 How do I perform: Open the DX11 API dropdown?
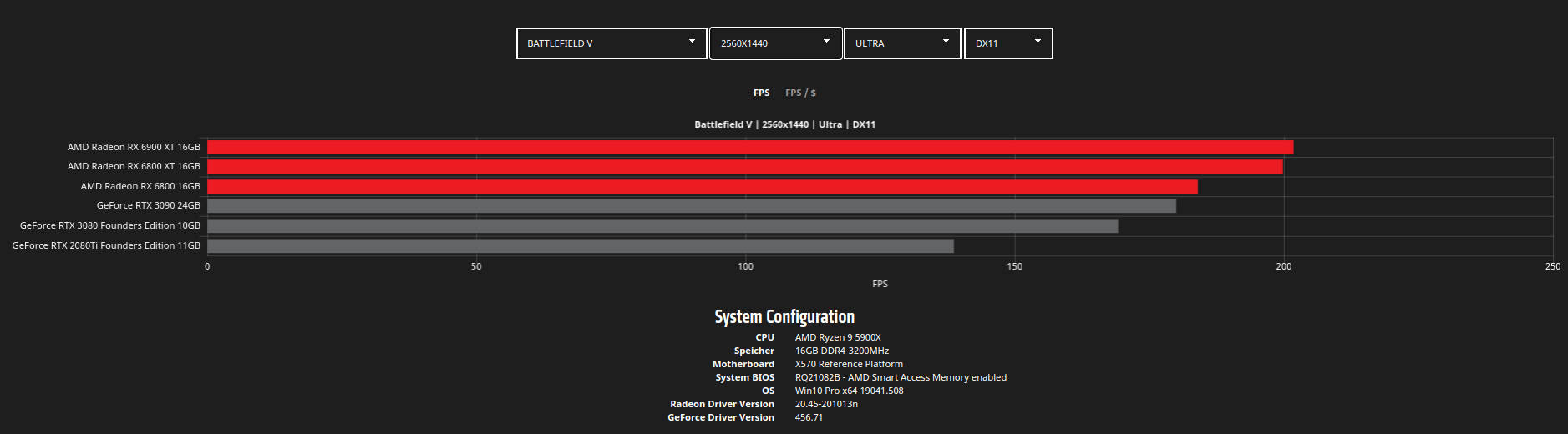[1008, 43]
